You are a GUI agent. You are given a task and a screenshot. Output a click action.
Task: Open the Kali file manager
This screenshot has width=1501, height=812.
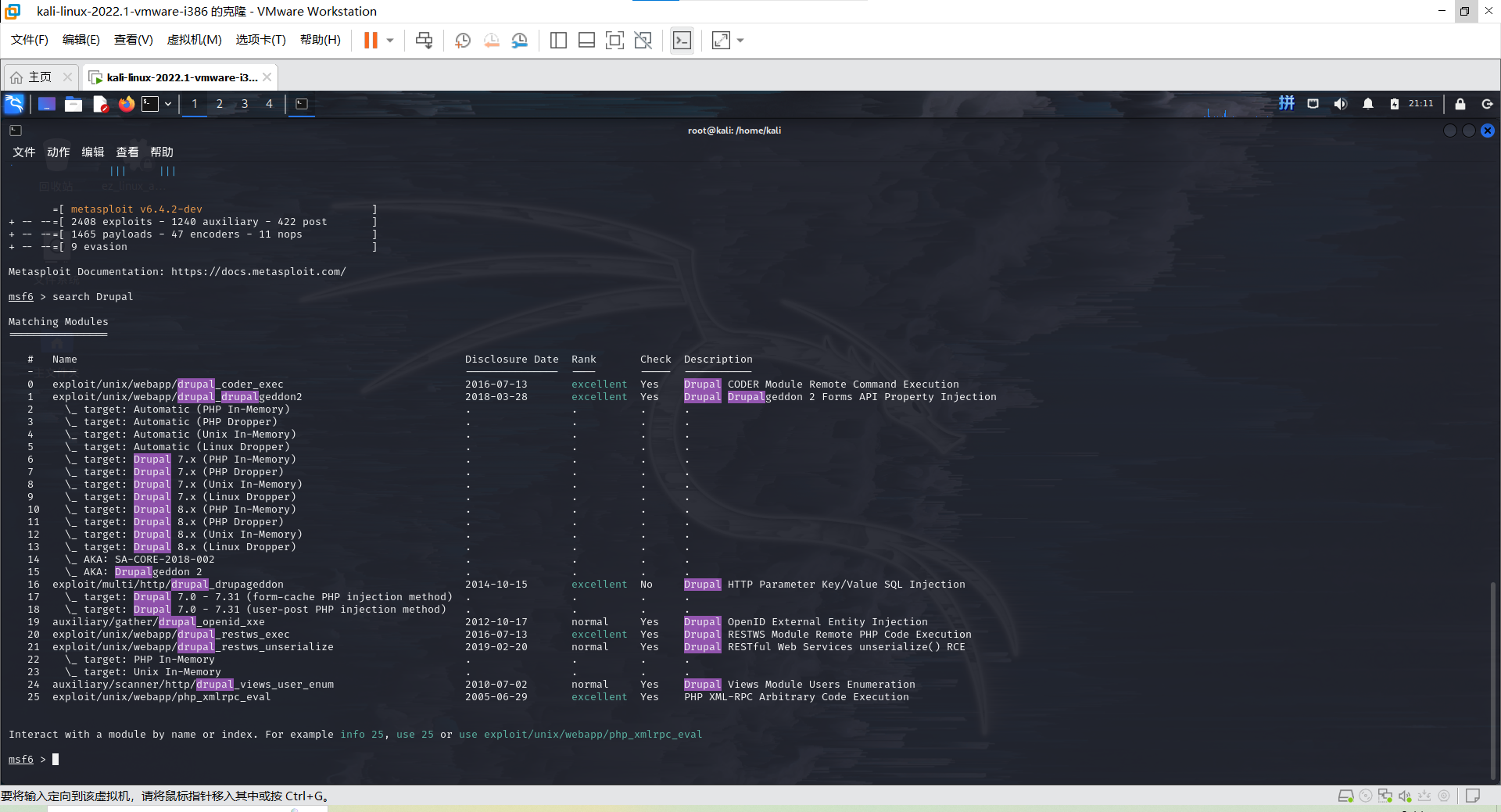73,104
